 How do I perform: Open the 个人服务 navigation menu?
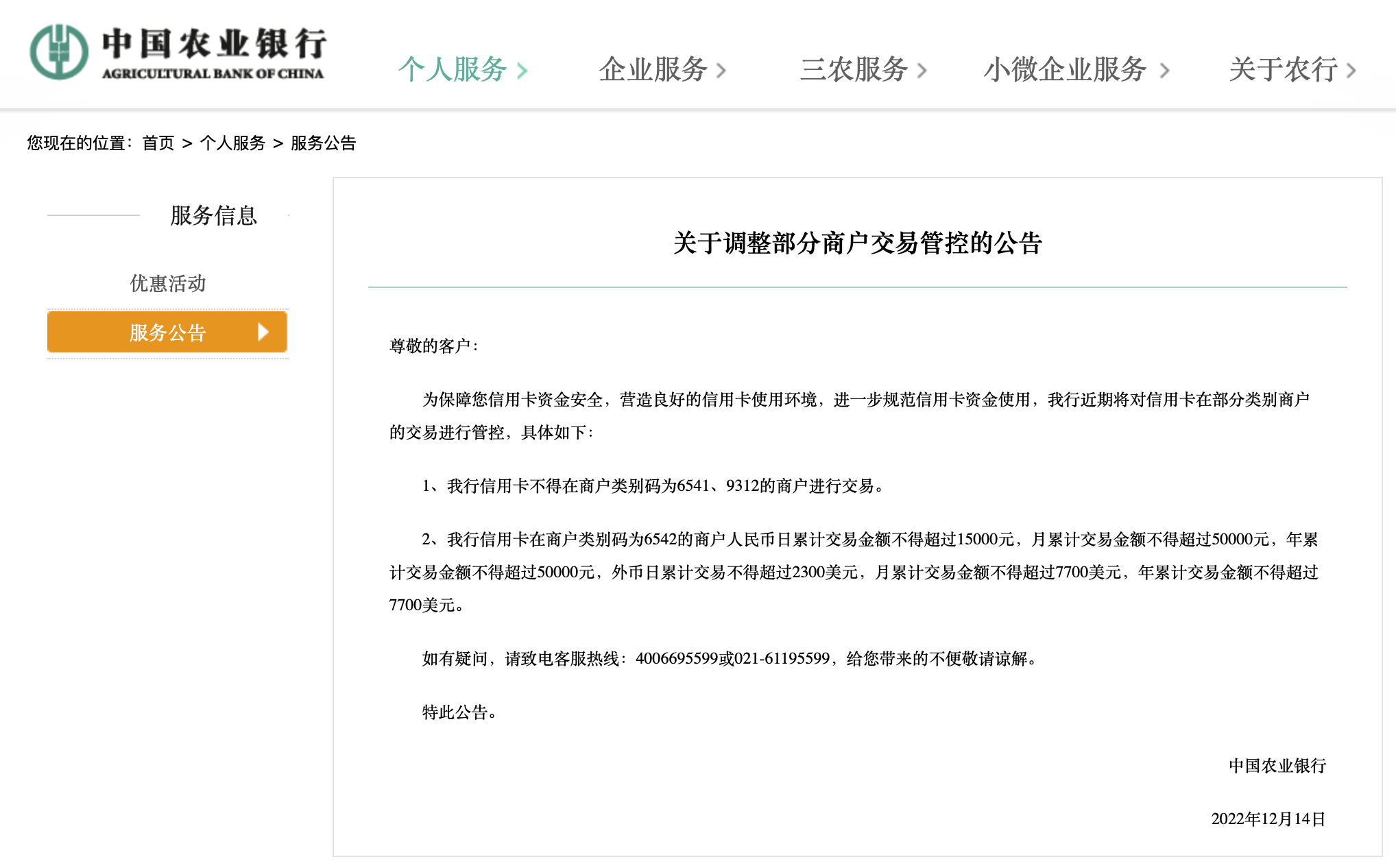click(x=453, y=70)
